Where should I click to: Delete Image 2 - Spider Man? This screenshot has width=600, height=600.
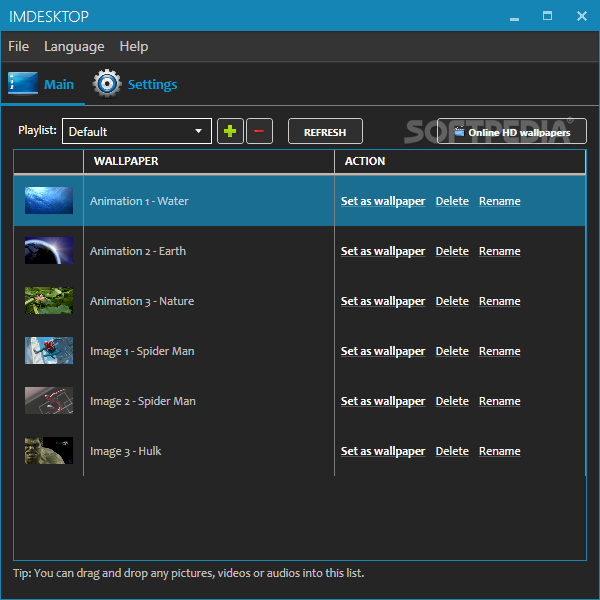click(452, 401)
